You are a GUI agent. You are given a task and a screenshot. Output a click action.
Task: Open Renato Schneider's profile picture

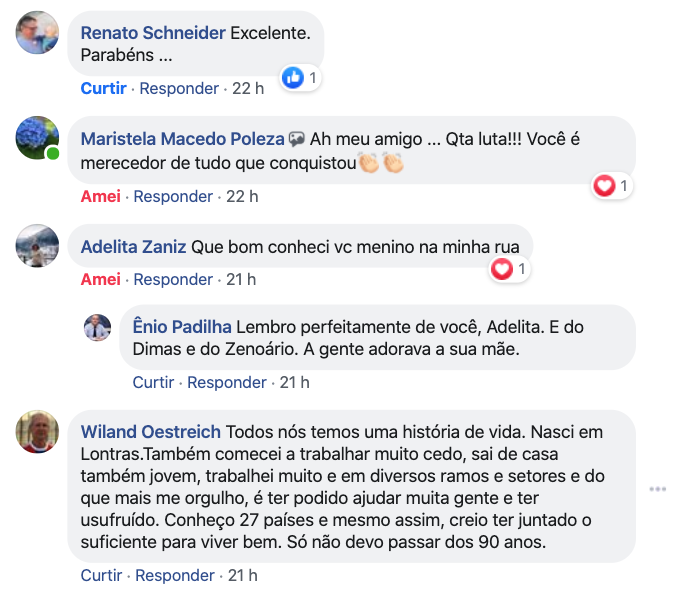tap(38, 33)
